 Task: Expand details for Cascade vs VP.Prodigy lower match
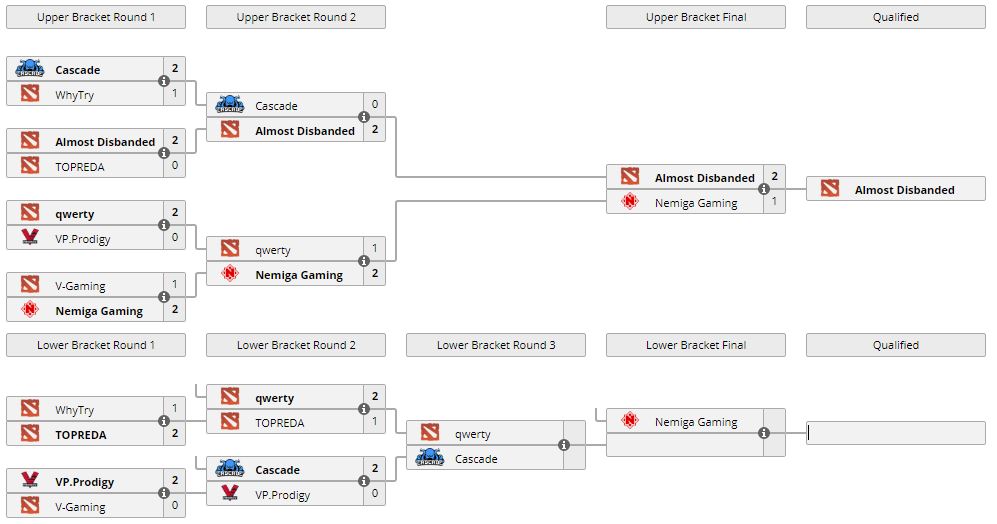click(x=364, y=482)
